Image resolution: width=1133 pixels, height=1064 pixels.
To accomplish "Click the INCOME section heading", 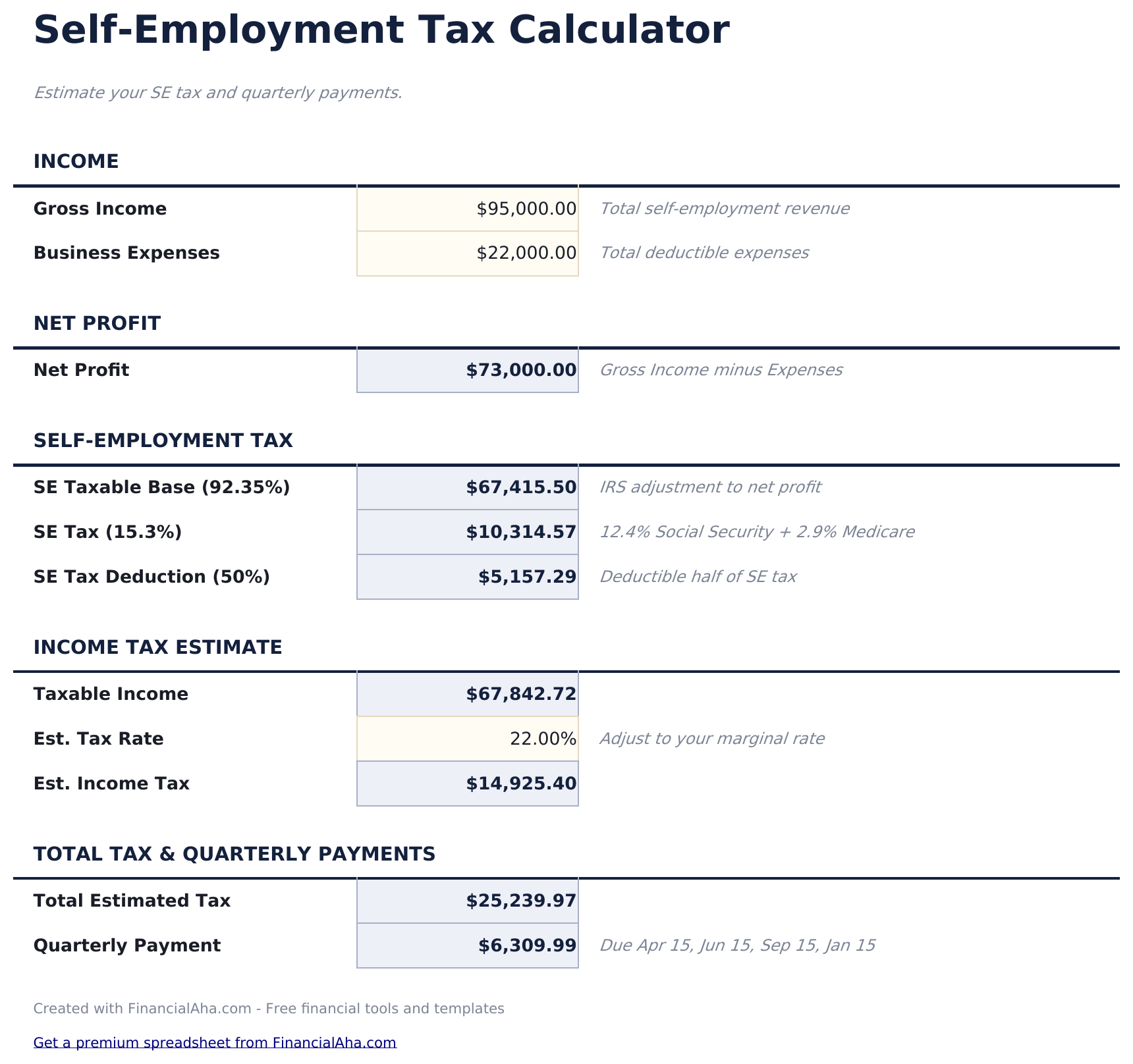I will 76,161.
